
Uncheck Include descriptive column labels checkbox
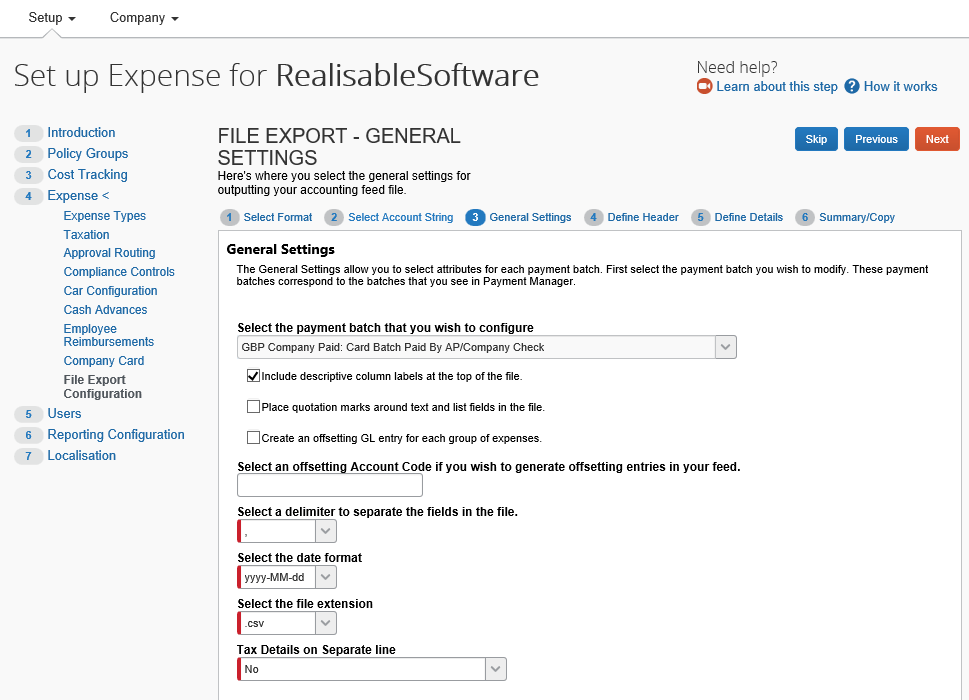[253, 376]
